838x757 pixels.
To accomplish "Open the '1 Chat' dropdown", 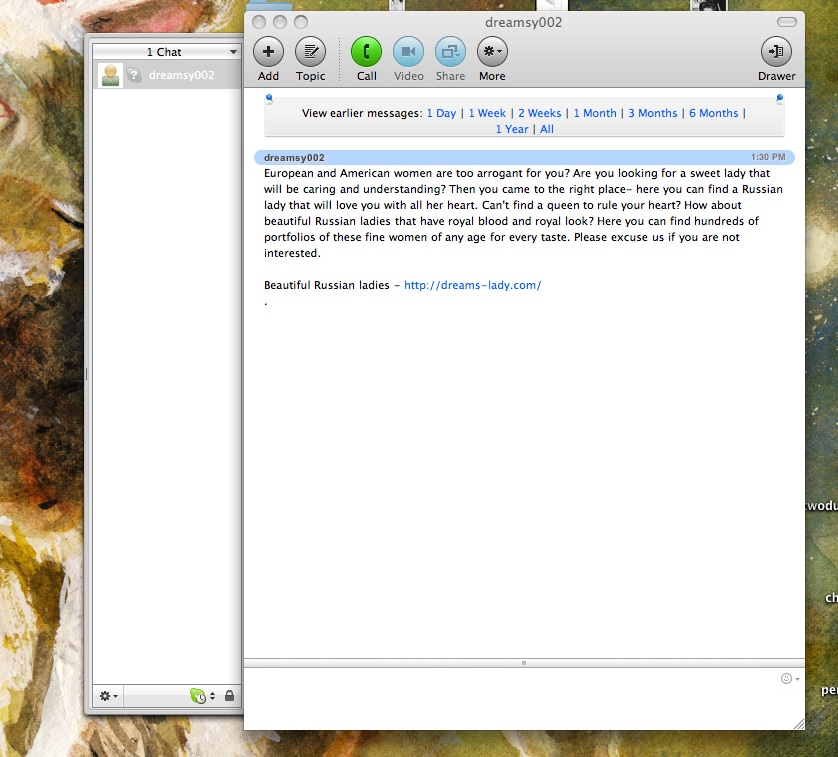I will 166,52.
